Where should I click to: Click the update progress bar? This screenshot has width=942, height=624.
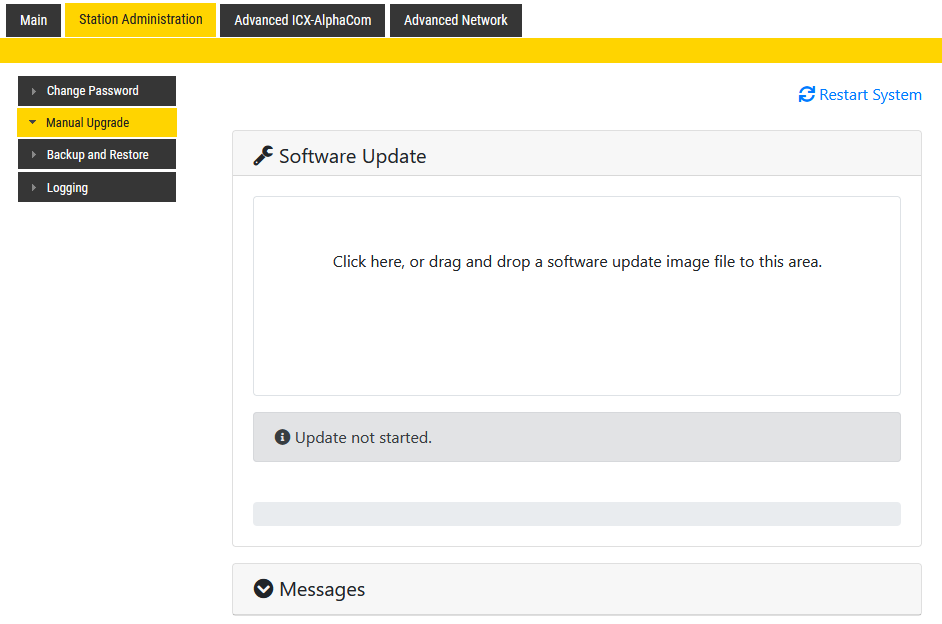pos(576,514)
